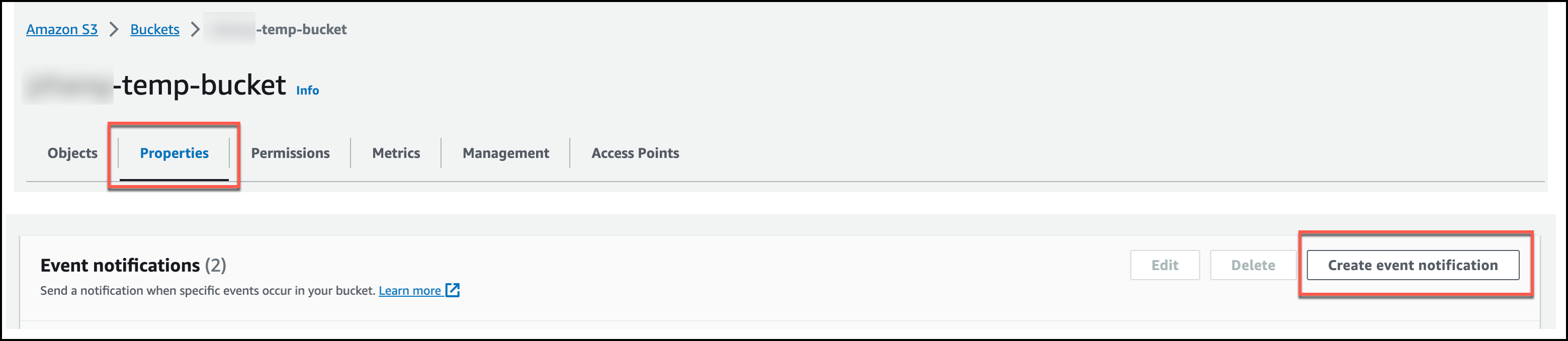Switch to the Metrics tab
This screenshot has width=1568, height=341.
[396, 153]
